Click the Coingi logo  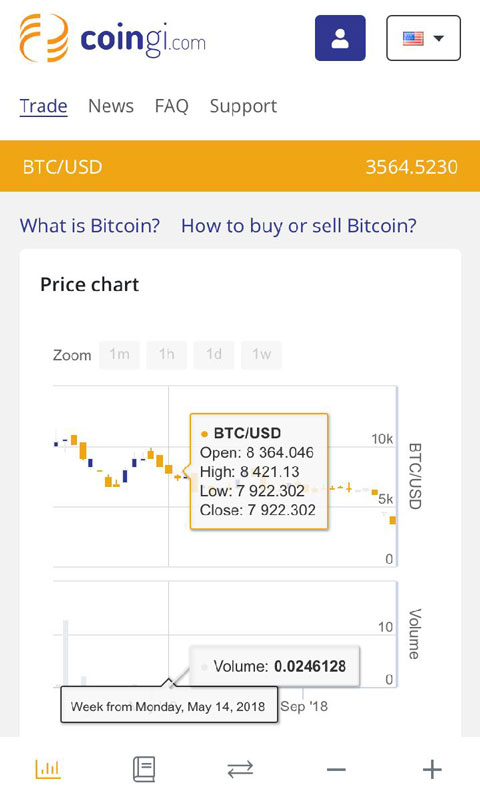[x=113, y=38]
